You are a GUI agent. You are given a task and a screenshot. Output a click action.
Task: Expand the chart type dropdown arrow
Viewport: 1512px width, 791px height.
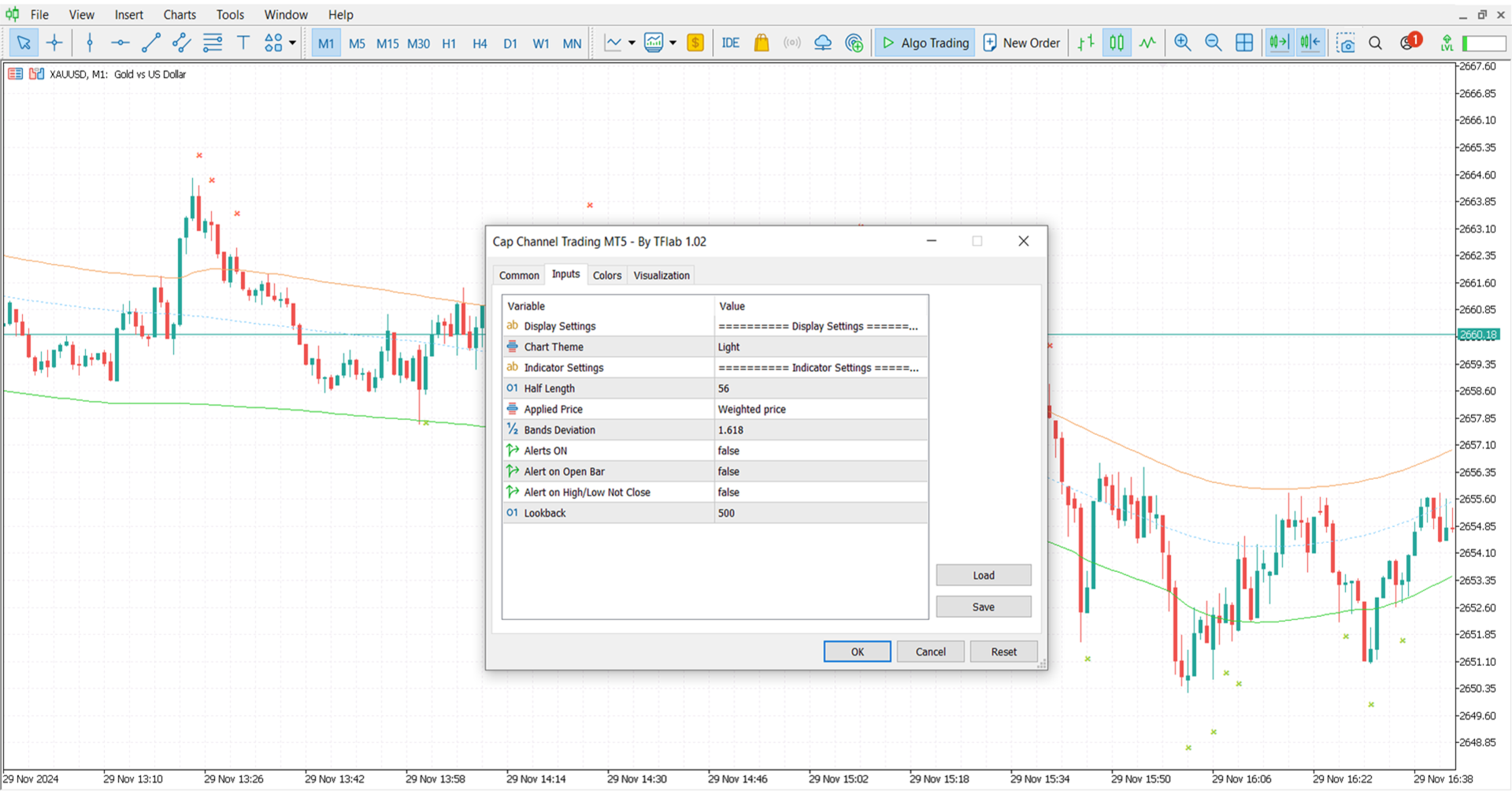632,43
